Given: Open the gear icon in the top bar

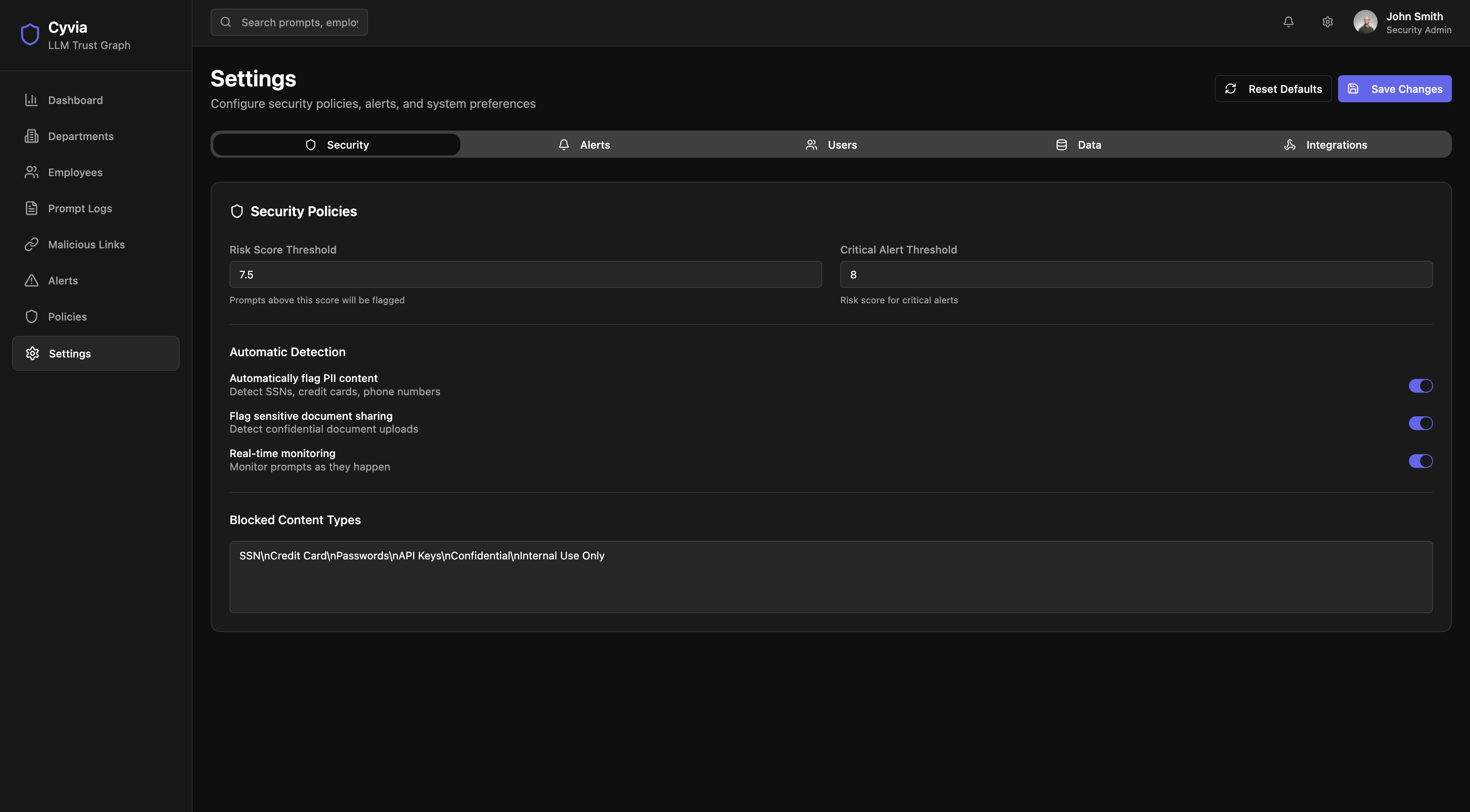Looking at the screenshot, I should click(x=1327, y=22).
